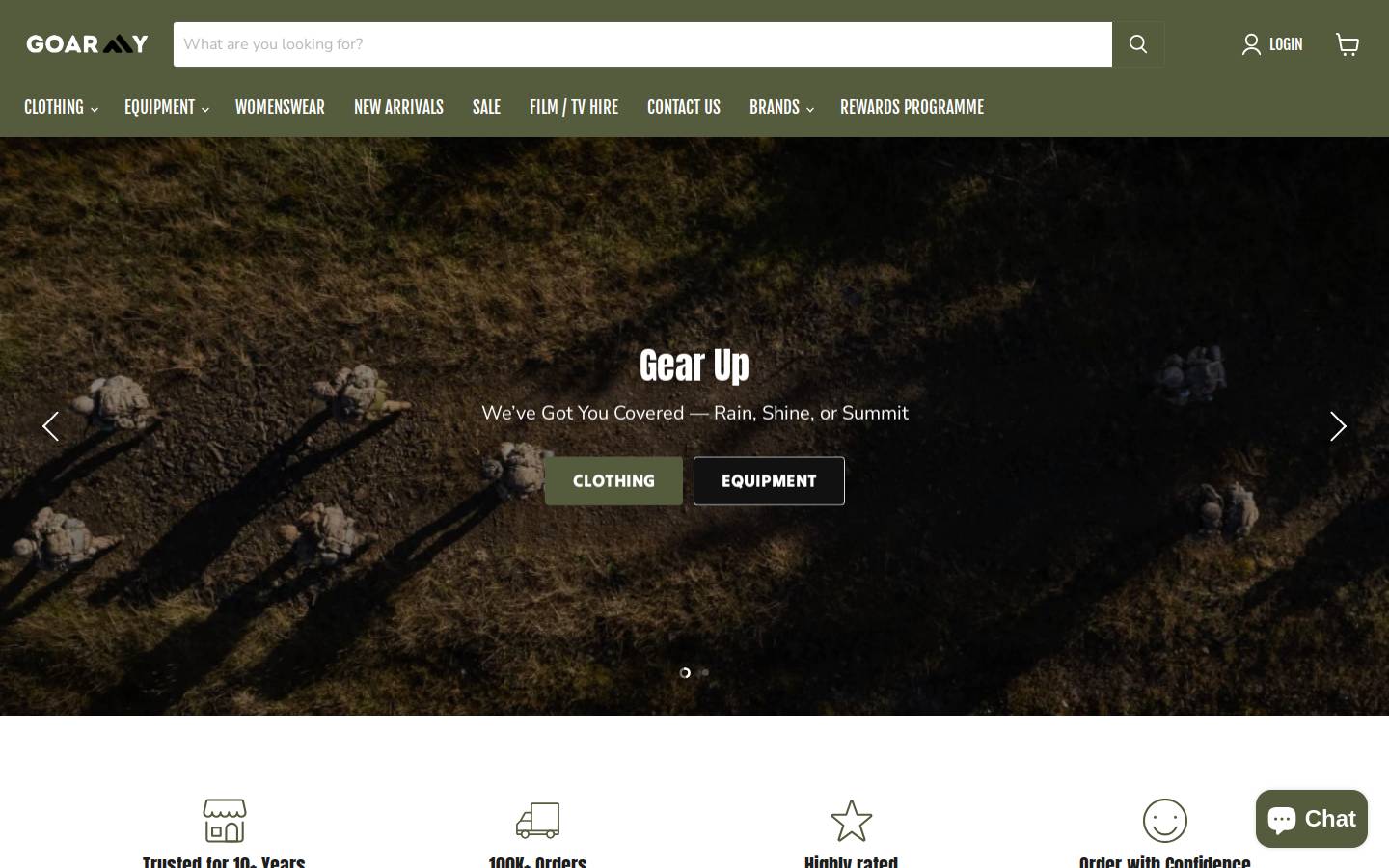Image resolution: width=1389 pixels, height=868 pixels.
Task: Click the smiley Order with Confidence icon
Action: tap(1164, 821)
